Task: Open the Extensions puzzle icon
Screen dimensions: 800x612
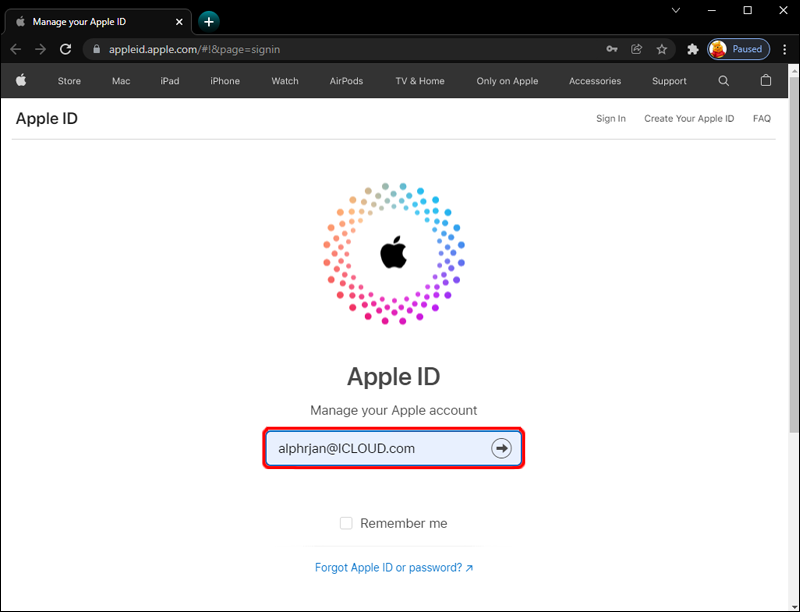Action: point(692,49)
